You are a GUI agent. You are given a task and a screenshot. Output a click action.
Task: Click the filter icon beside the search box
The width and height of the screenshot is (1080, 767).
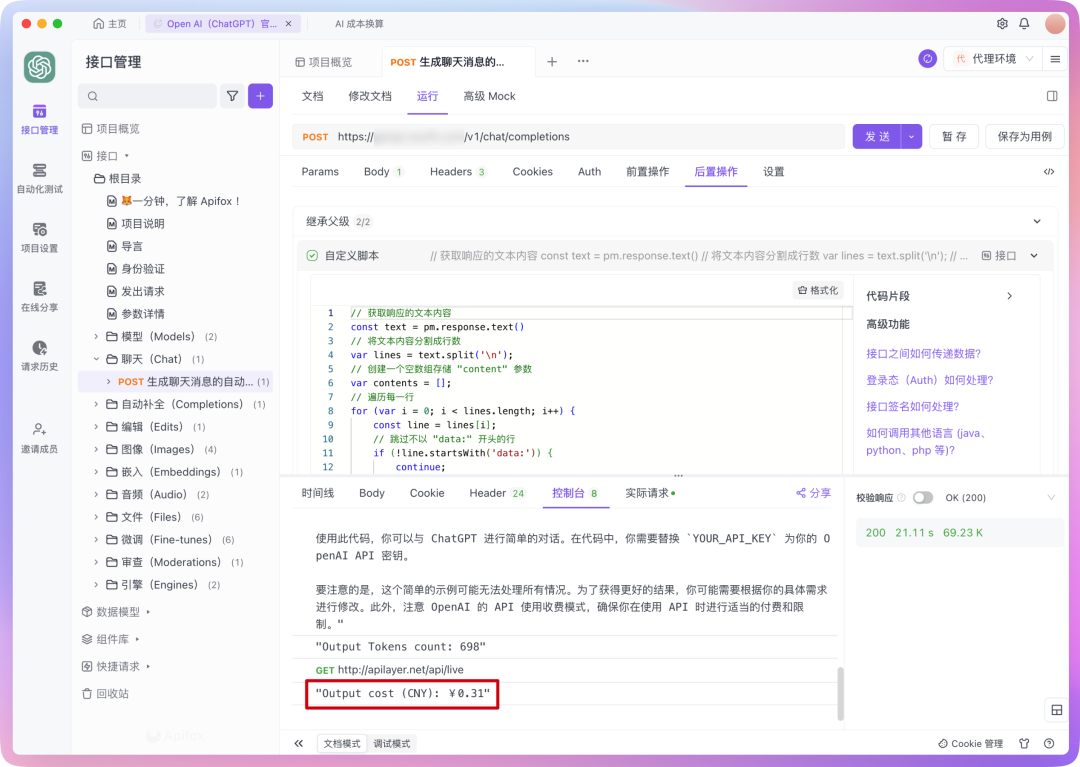coord(232,96)
